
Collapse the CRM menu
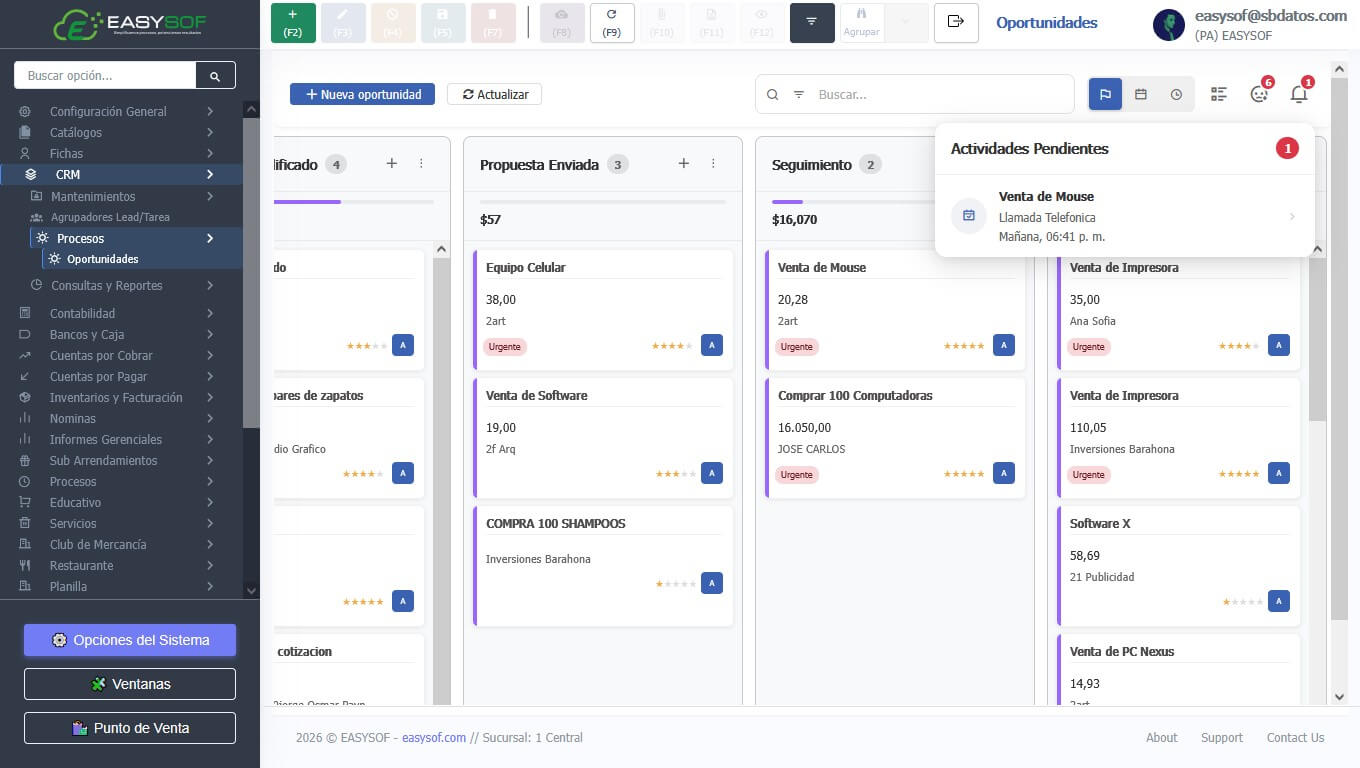120,174
